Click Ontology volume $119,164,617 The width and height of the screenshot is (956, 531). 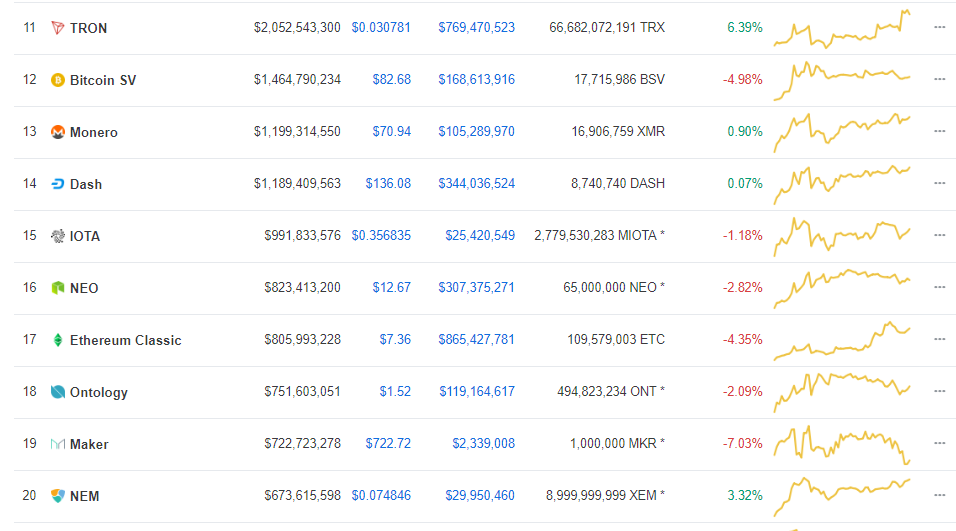point(477,391)
